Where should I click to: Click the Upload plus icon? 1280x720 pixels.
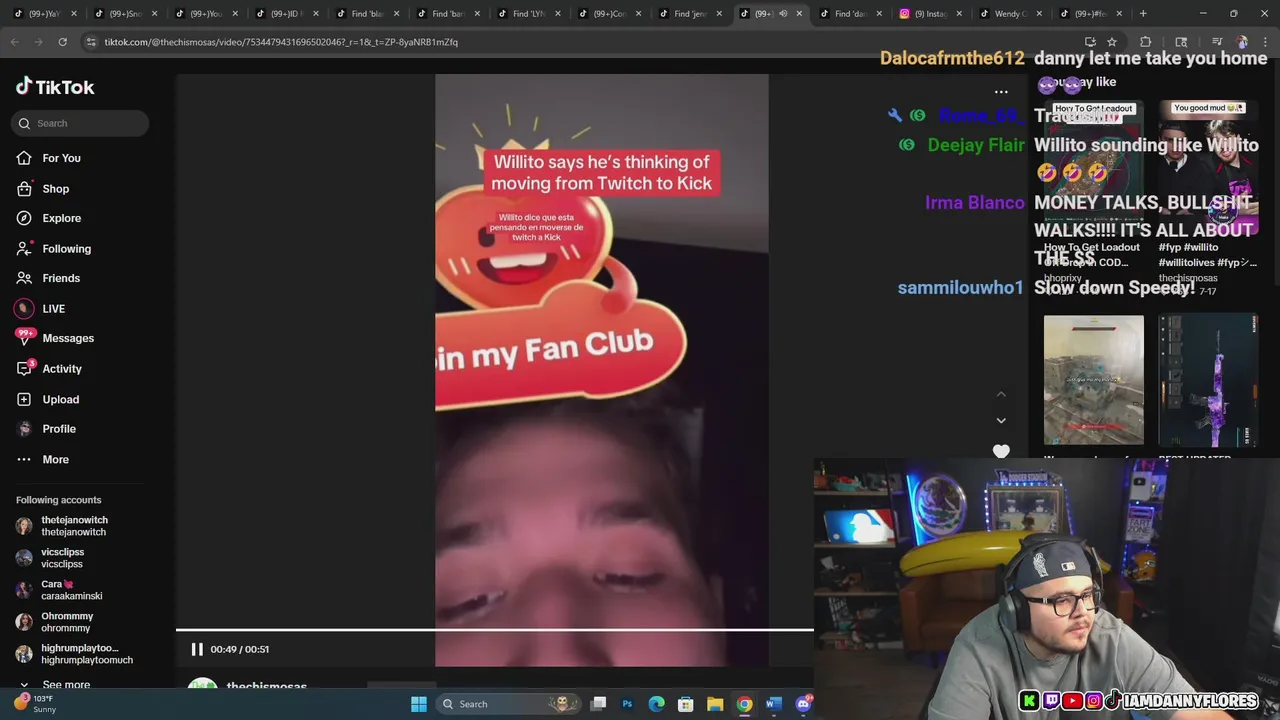(x=24, y=399)
